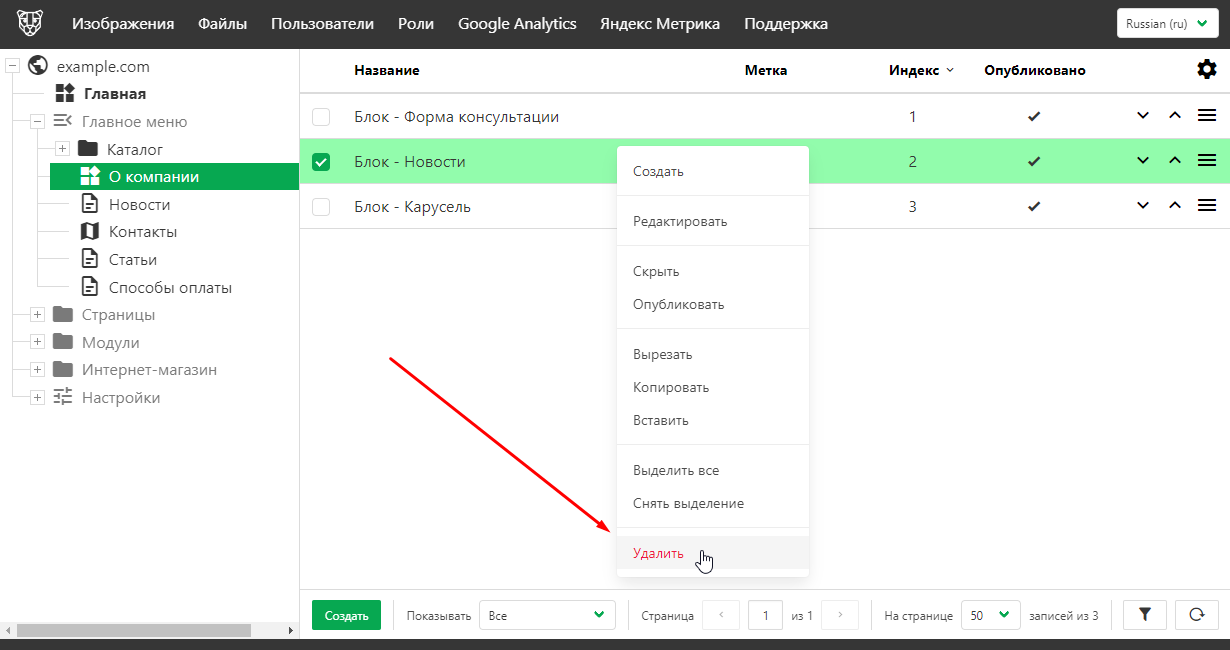Click the refresh icon in bottom toolbar
This screenshot has height=650, width=1230.
(x=1196, y=615)
